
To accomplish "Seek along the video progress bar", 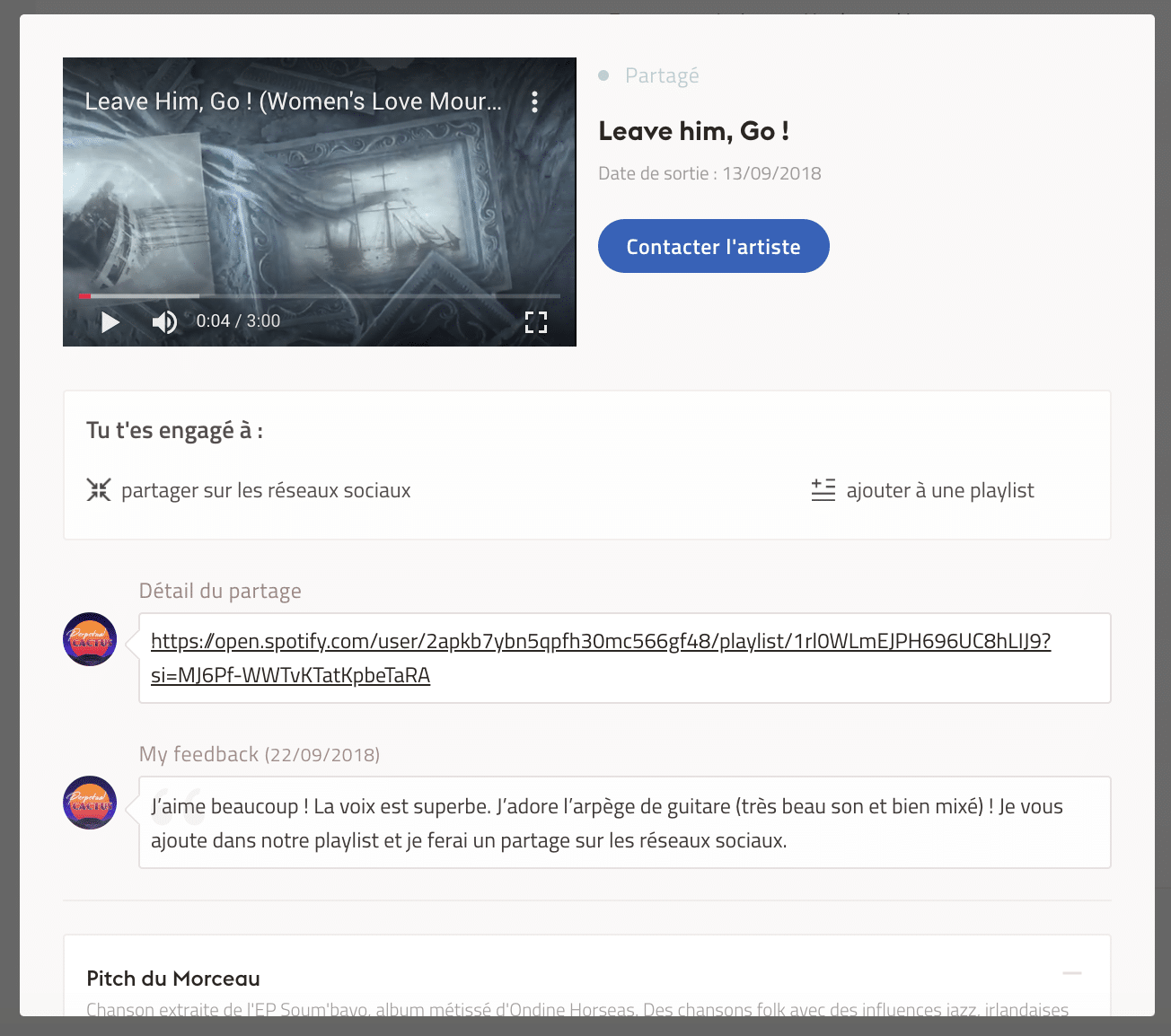I will 319,295.
